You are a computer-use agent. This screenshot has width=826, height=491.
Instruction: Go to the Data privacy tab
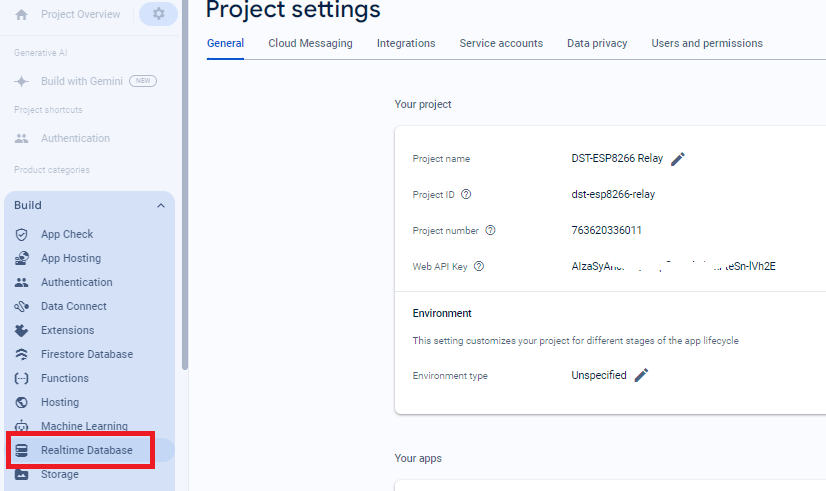click(x=597, y=43)
